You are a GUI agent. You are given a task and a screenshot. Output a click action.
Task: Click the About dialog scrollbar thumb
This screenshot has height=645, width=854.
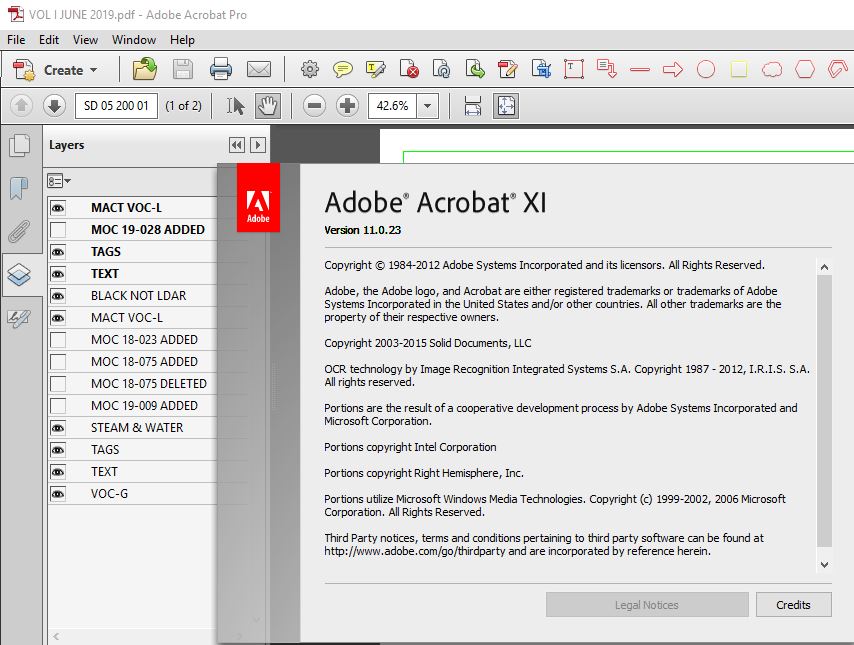coord(825,411)
